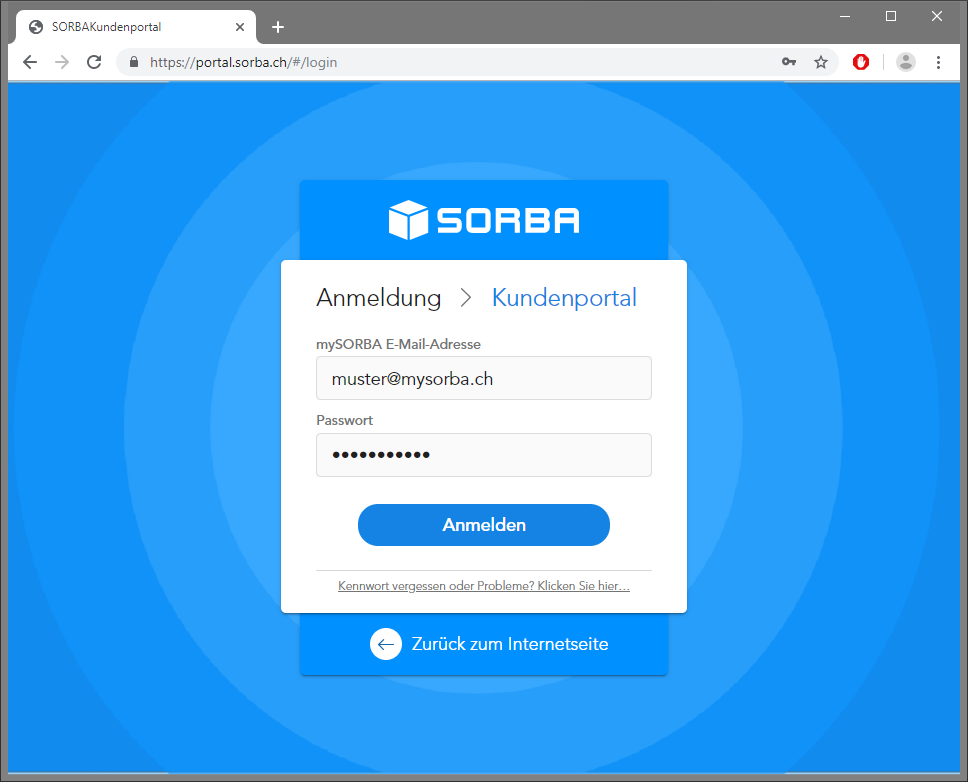Close the SORBAKundenportal tab
968x782 pixels.
click(x=240, y=27)
